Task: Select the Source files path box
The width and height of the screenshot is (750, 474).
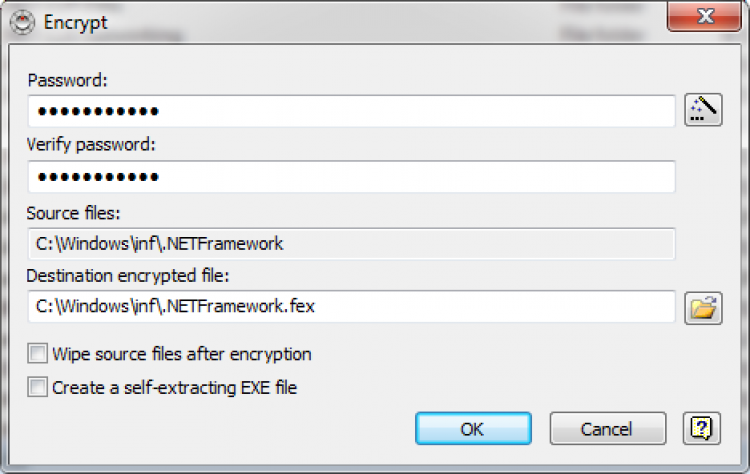Action: 350,243
